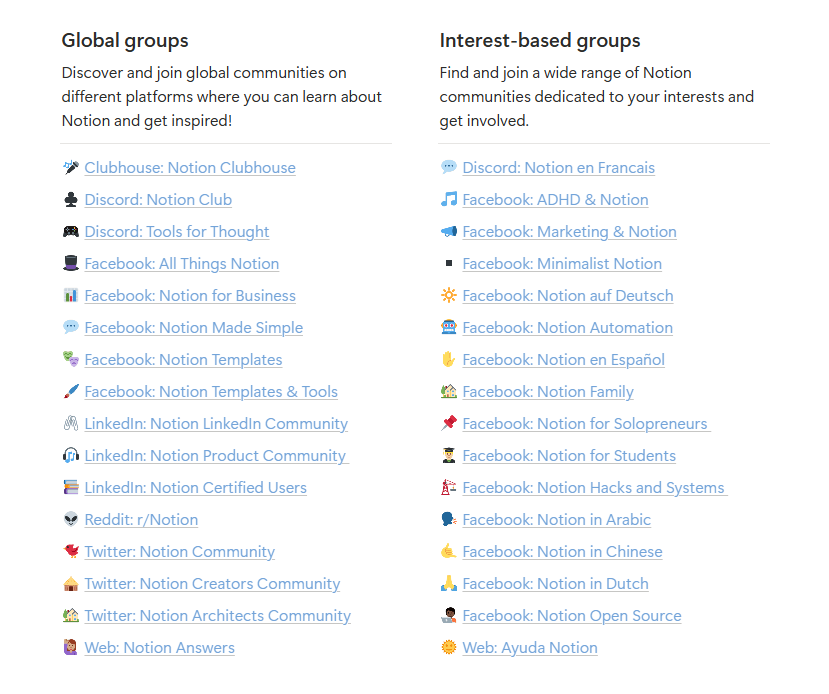The width and height of the screenshot is (829, 694).
Task: Click the bar chart icon for Notion for Business
Action: coord(70,296)
